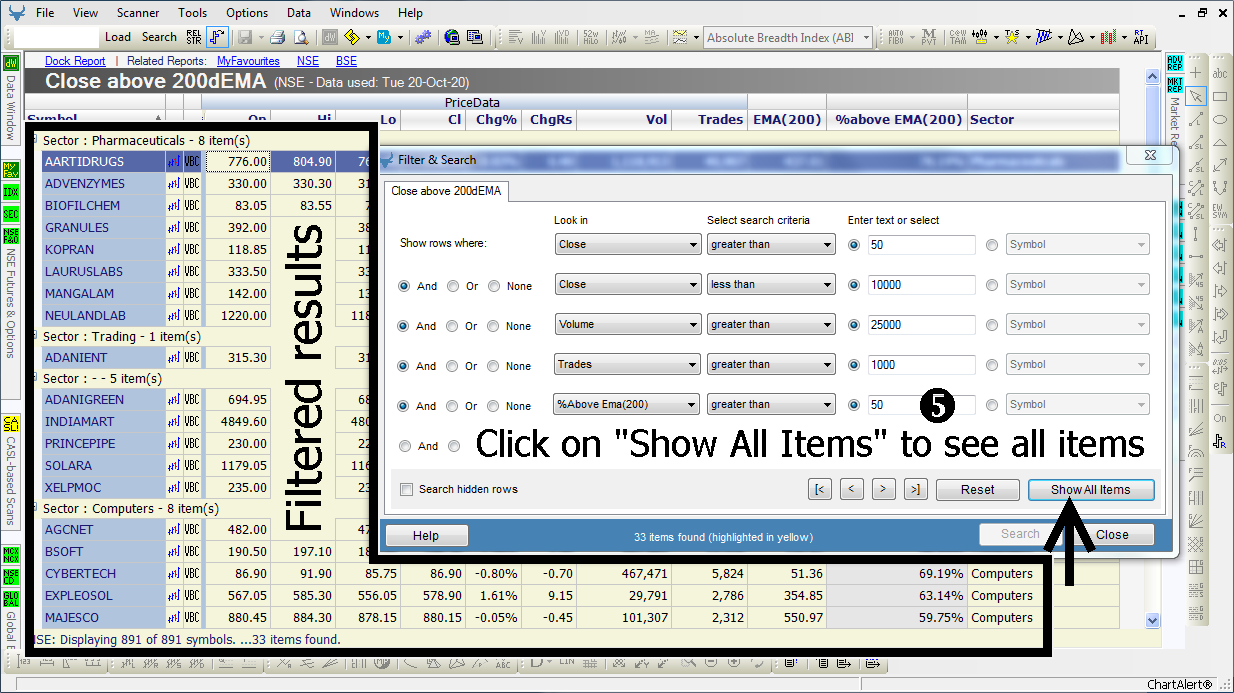This screenshot has height=693, width=1234.
Task: Open print preview from the toolbar
Action: pyautogui.click(x=300, y=37)
